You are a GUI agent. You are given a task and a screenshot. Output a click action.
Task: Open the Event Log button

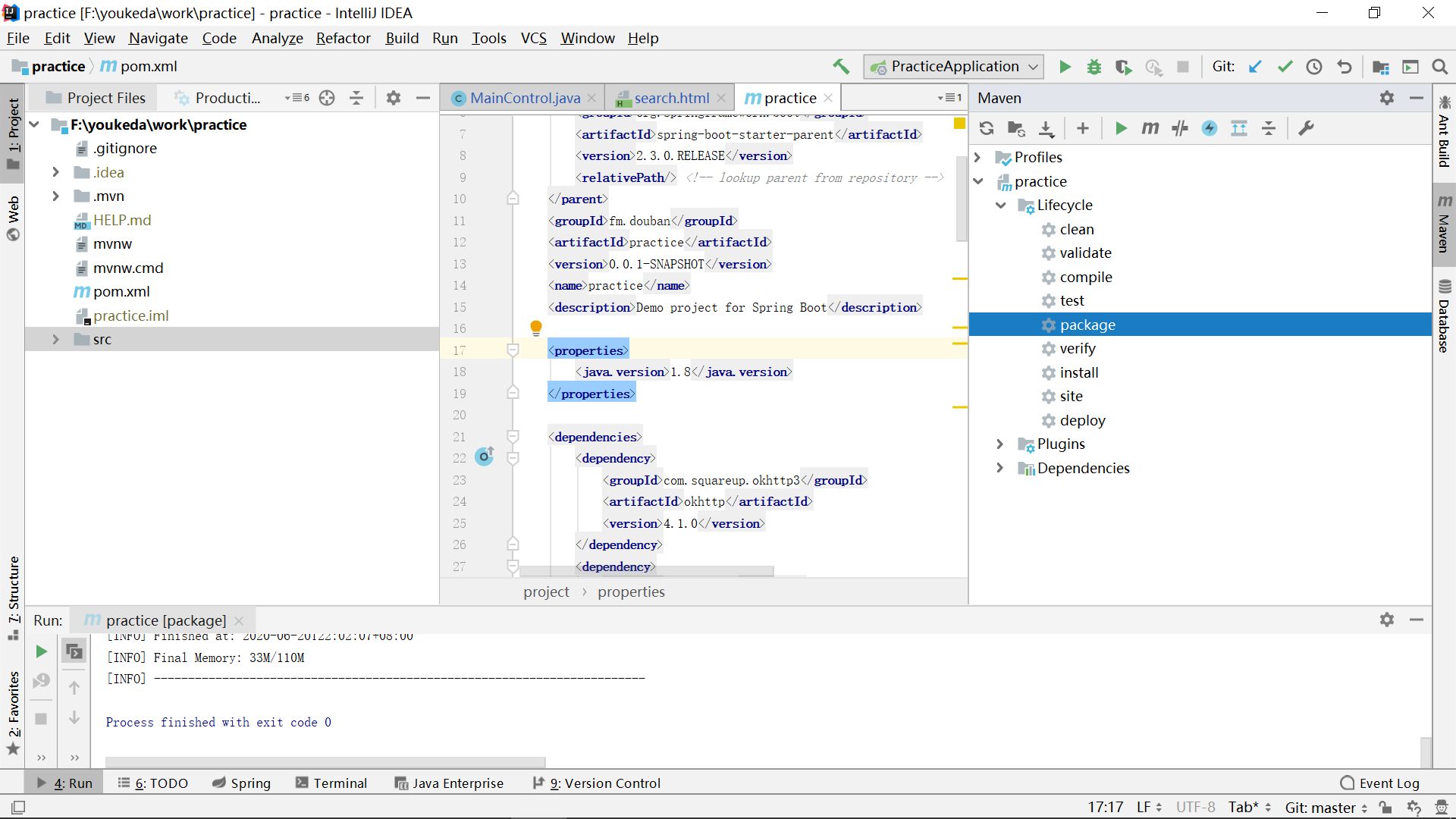click(1380, 783)
